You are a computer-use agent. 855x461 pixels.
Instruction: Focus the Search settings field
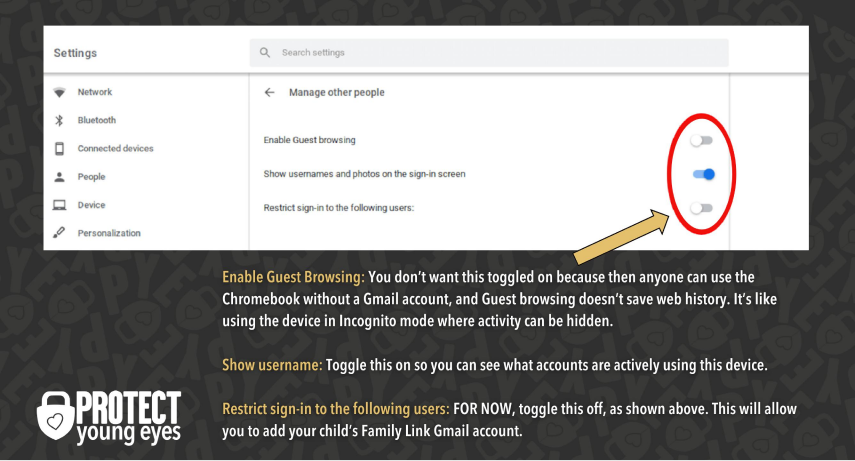(x=489, y=52)
